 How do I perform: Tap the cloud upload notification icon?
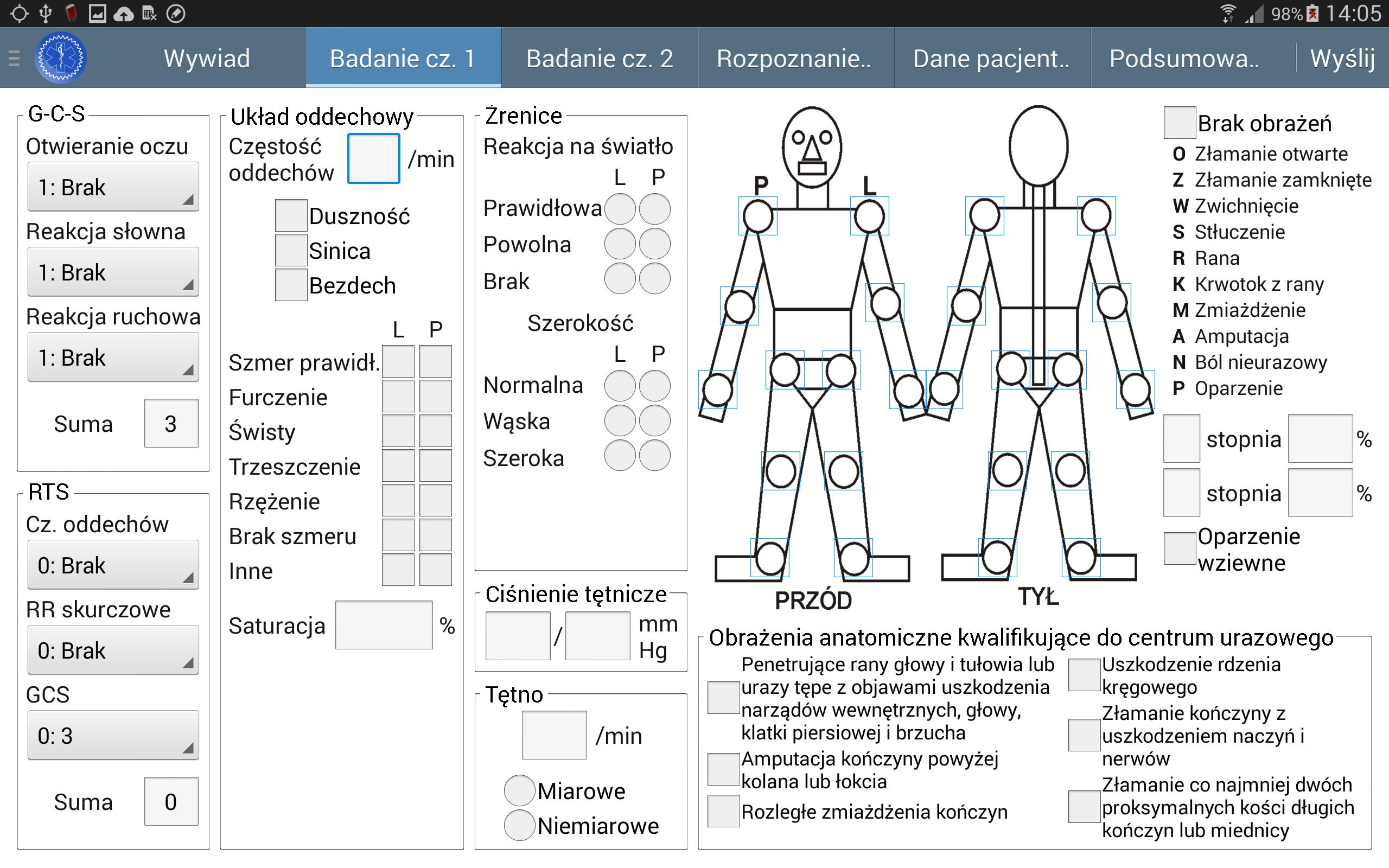(x=123, y=13)
